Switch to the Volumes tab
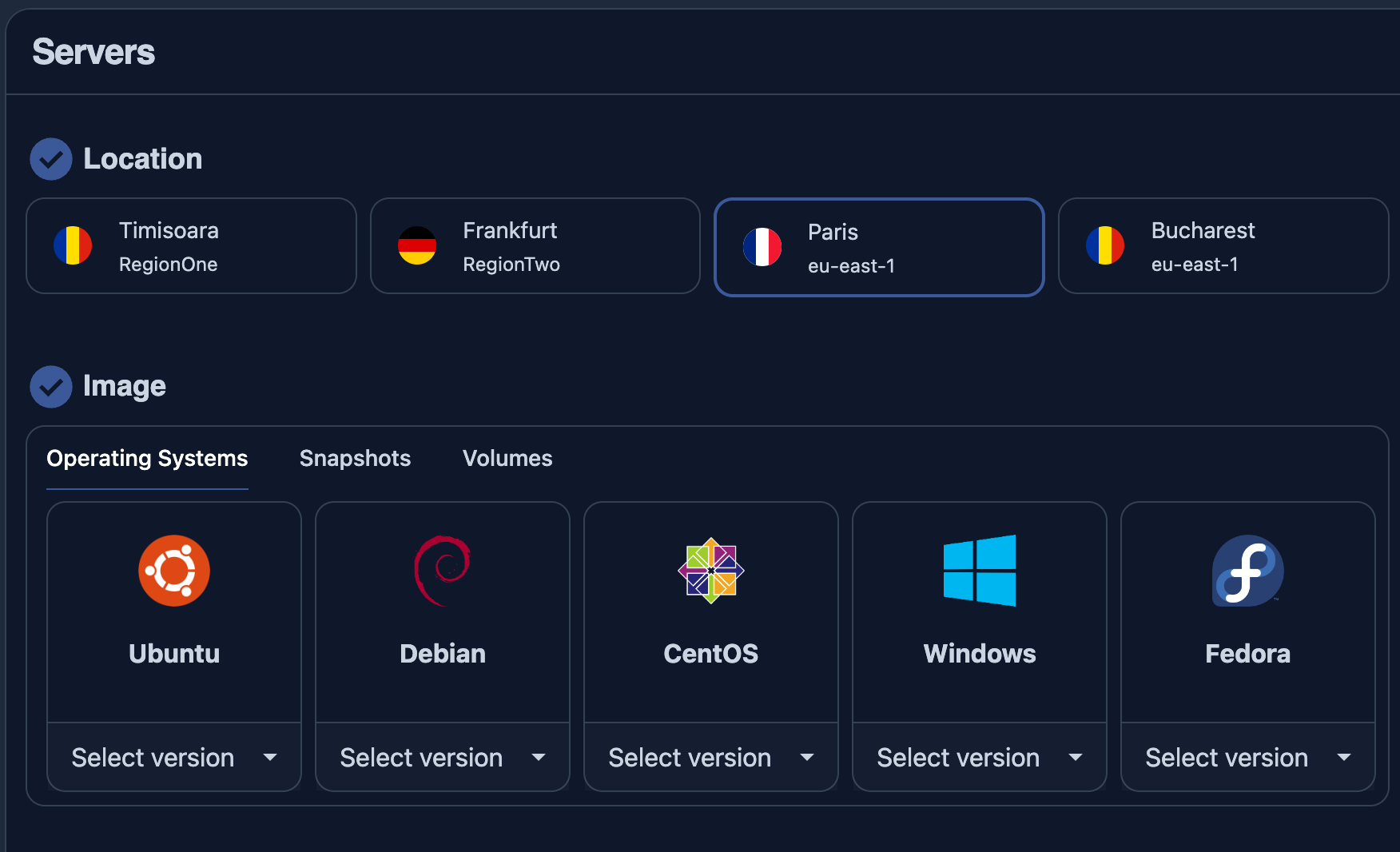This screenshot has height=852, width=1400. click(x=507, y=458)
